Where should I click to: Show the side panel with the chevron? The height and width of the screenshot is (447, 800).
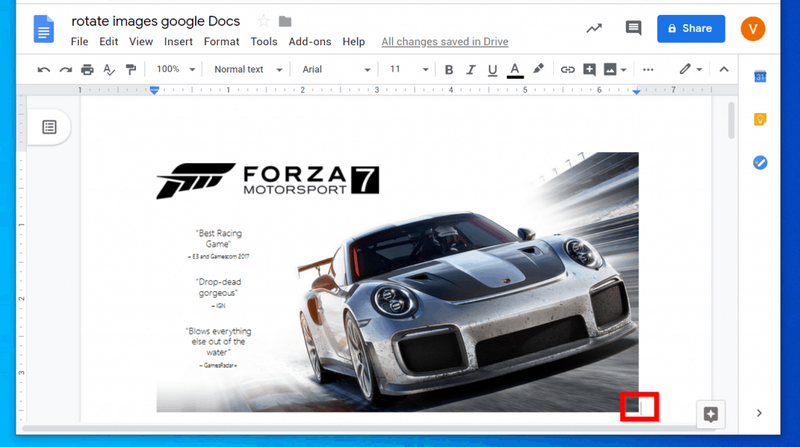click(x=759, y=413)
